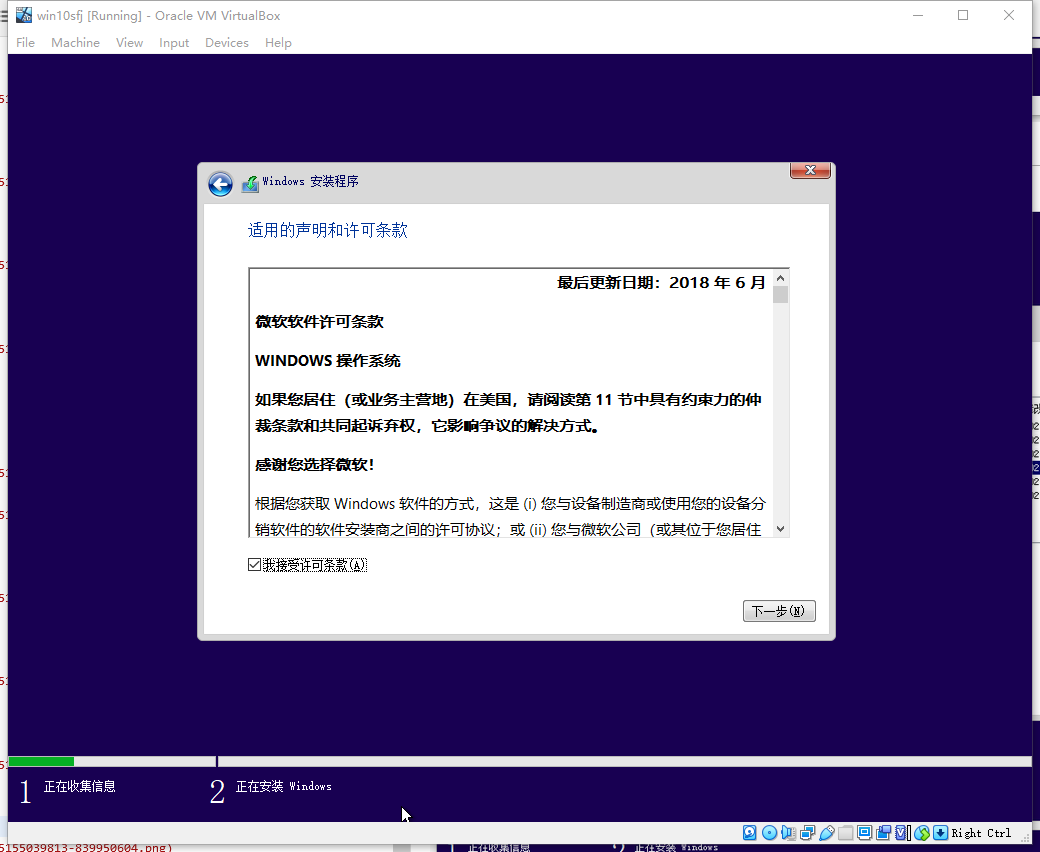This screenshot has height=852, width=1040.
Task: Click the keyboard capture arrow icon
Action: [941, 833]
